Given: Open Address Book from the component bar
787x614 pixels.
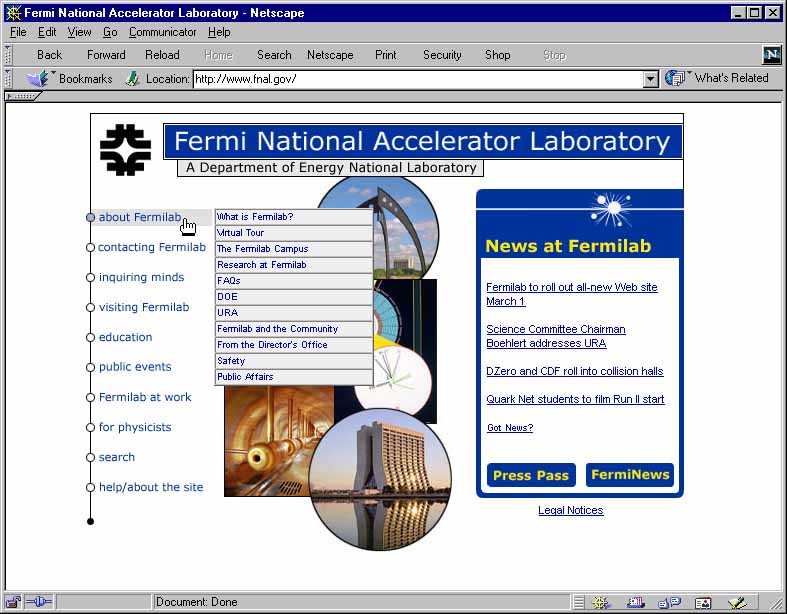Looking at the screenshot, I should (703, 602).
